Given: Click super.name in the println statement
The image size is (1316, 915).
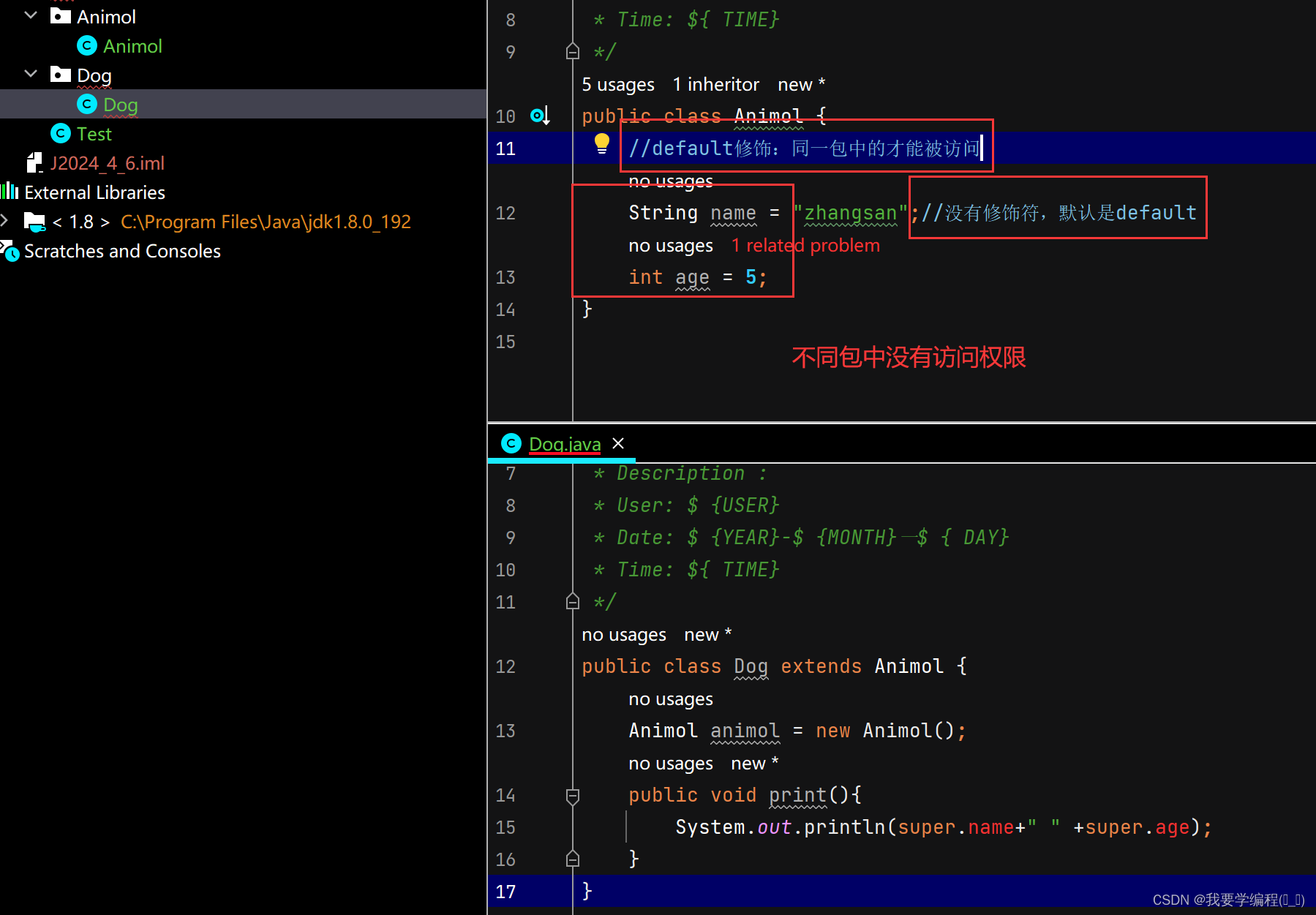Looking at the screenshot, I should 955,827.
